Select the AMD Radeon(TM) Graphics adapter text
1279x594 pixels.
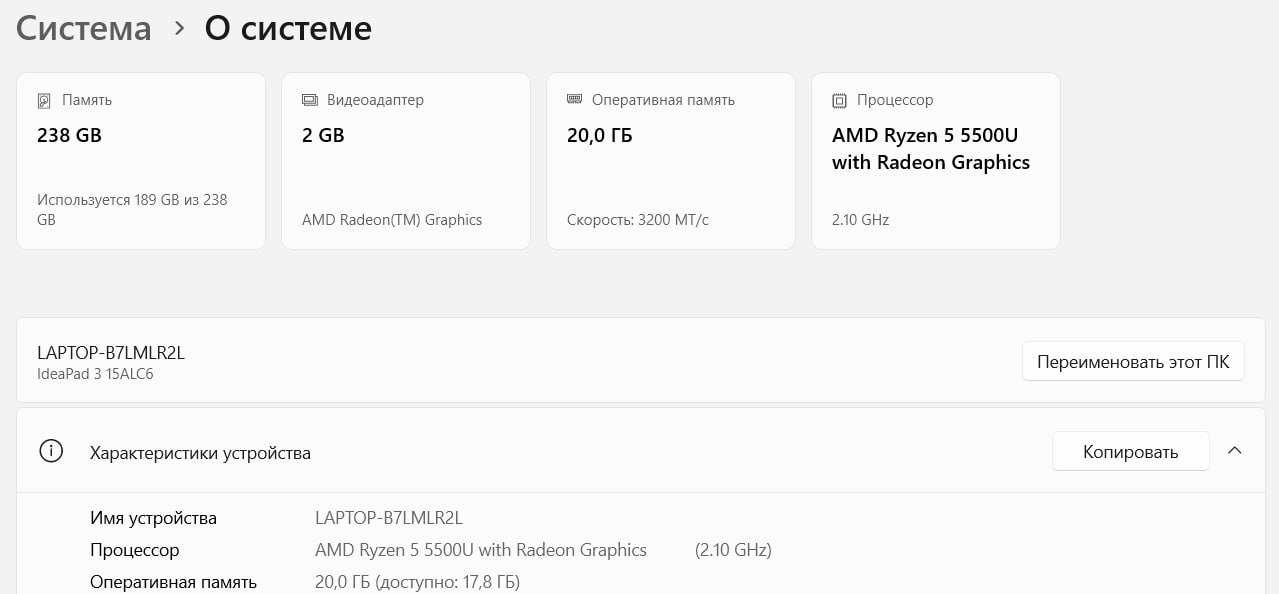click(392, 220)
